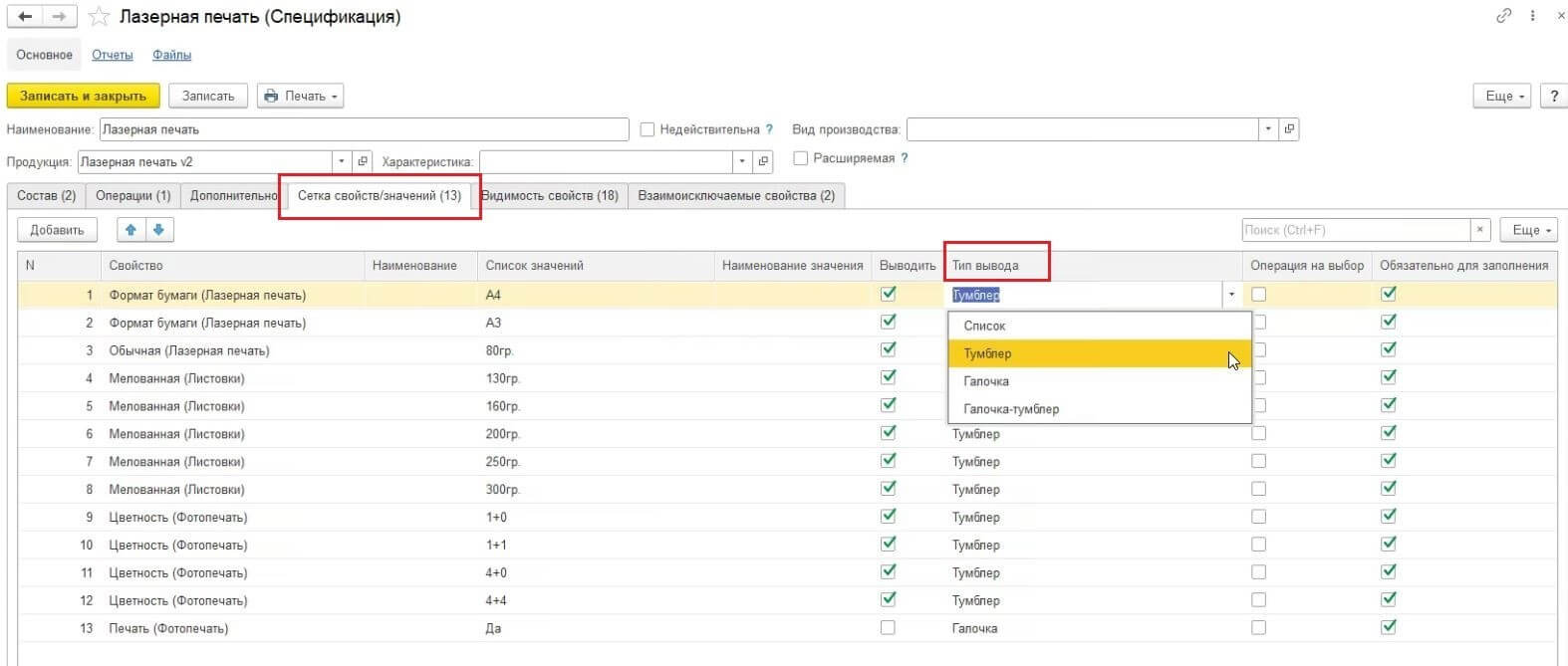
Task: Open the Характеристика item card icon
Action: (x=763, y=161)
